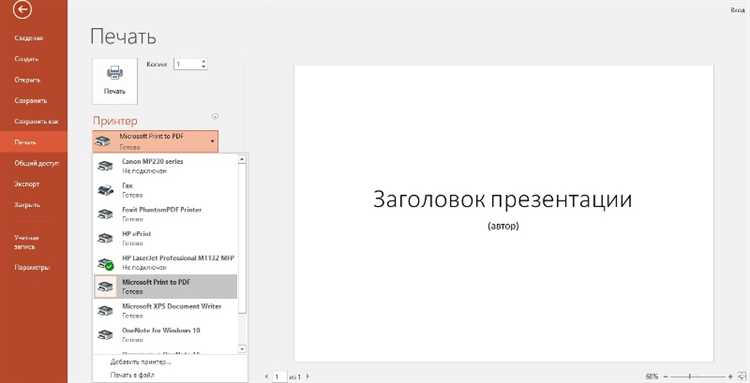Select the Печать tab in the sidebar
The image size is (750, 383).
click(33, 142)
